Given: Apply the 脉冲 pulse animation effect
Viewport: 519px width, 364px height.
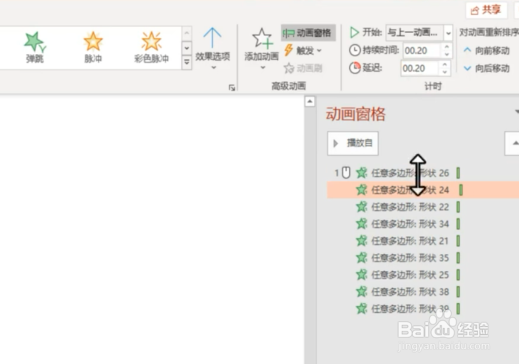Looking at the screenshot, I should [x=93, y=47].
